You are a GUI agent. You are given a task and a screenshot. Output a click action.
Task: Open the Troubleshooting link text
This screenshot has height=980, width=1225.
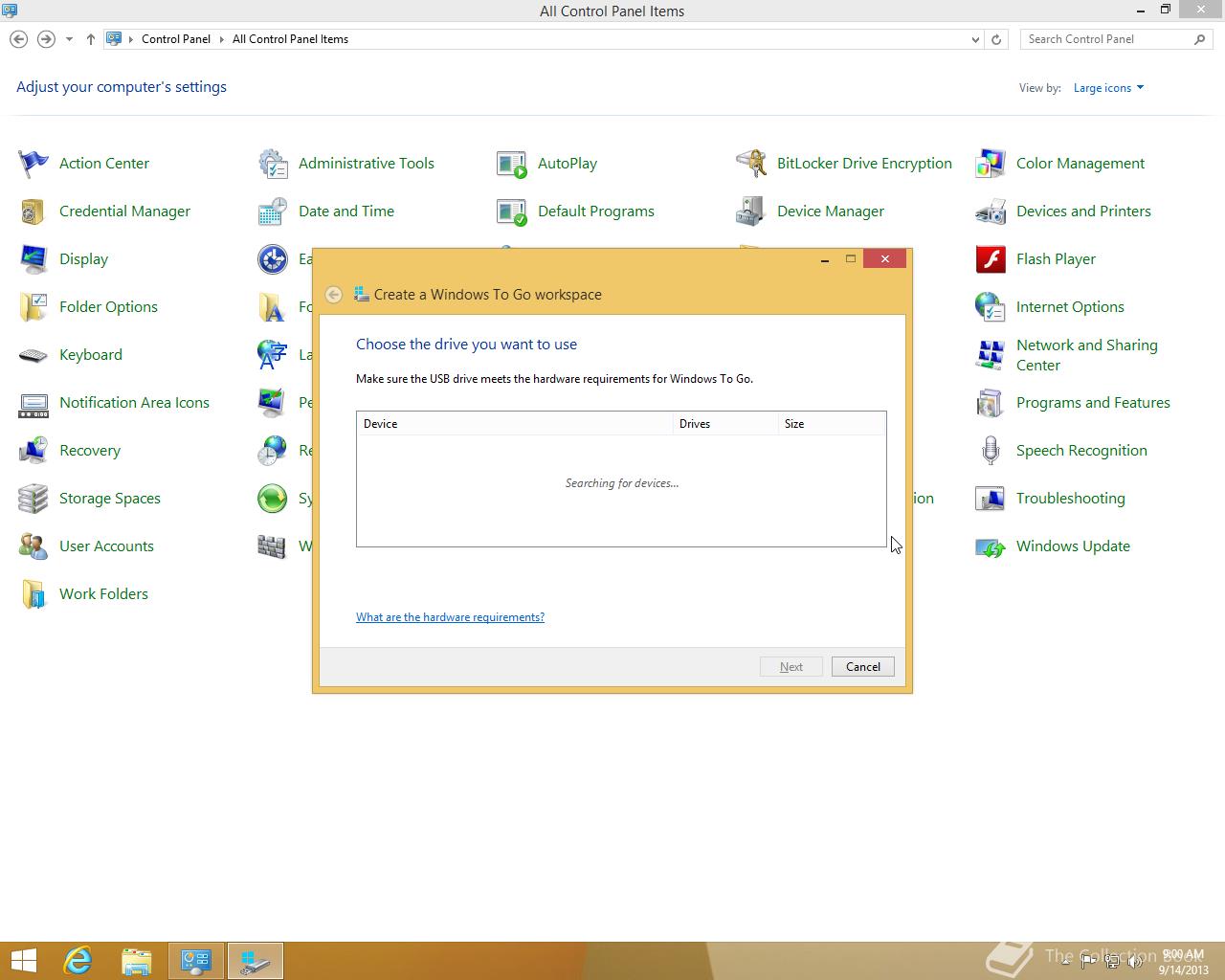pos(1071,499)
